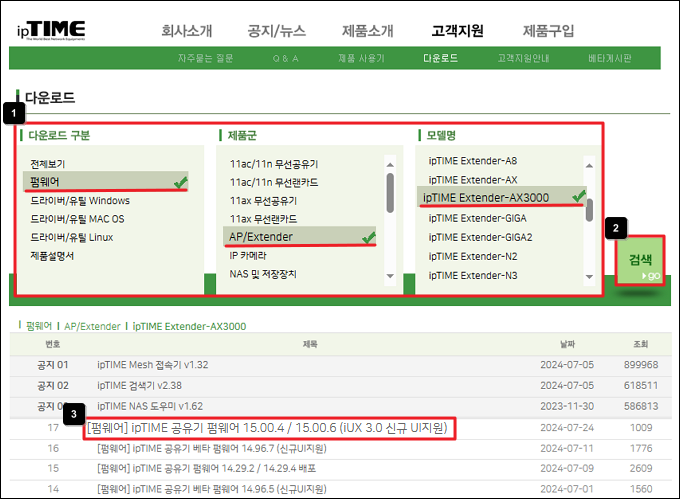Screen dimensions: 680x499
Task: Open firmware 14.29.2 / 14.29.4 배포 post
Action: [x=206, y=469]
